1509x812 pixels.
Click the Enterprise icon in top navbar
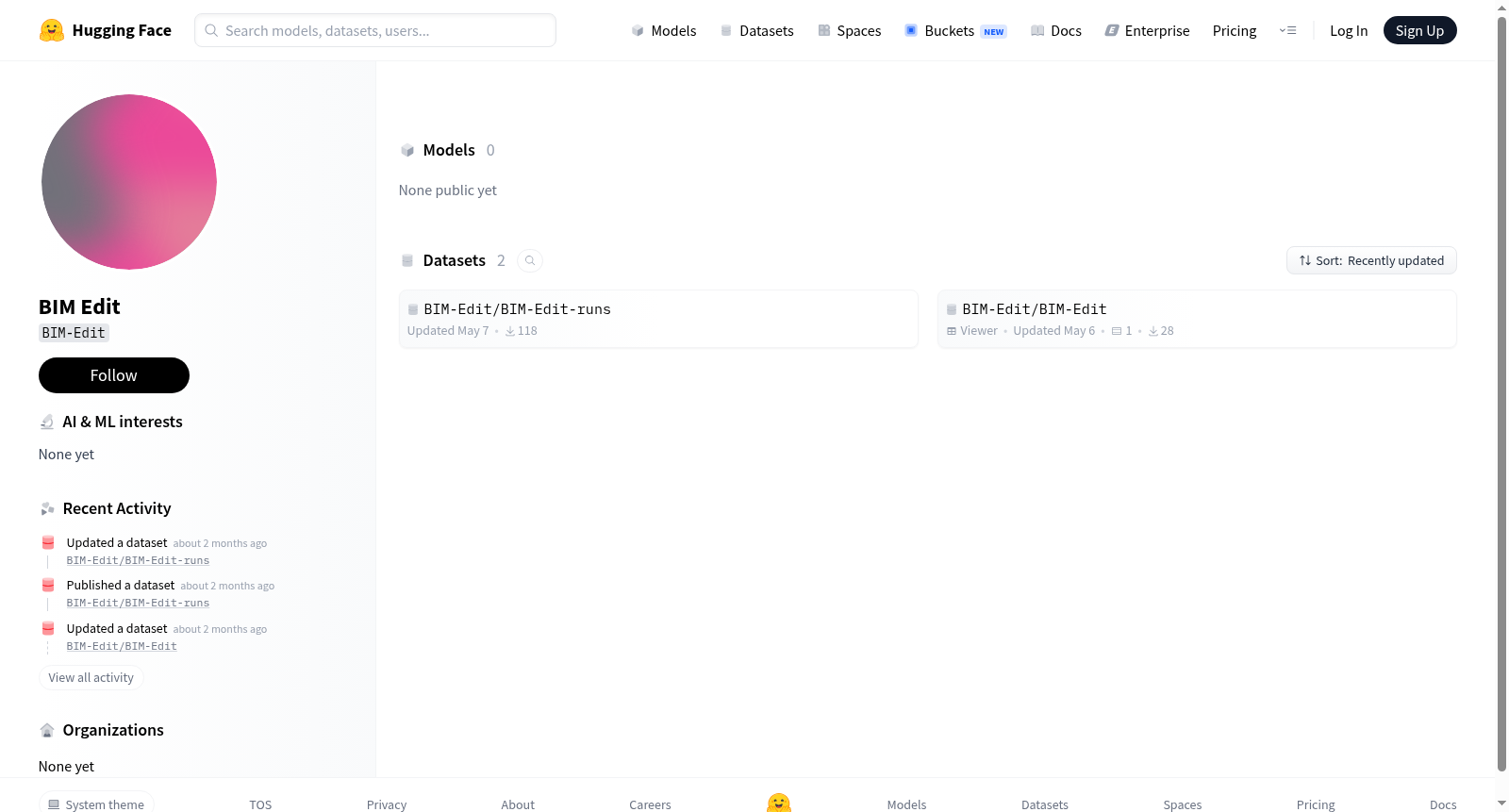coord(1112,31)
